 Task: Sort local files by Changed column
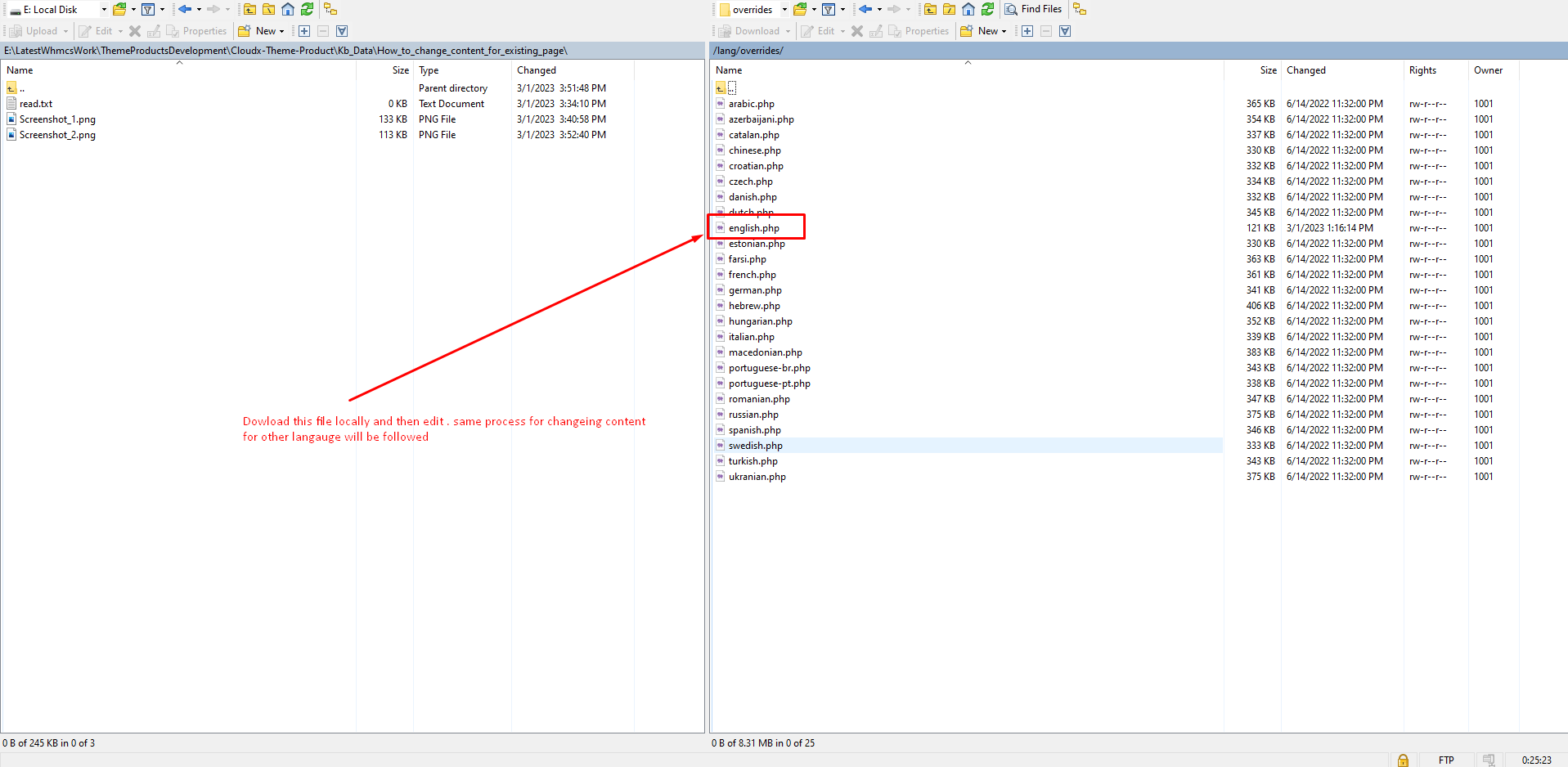537,70
